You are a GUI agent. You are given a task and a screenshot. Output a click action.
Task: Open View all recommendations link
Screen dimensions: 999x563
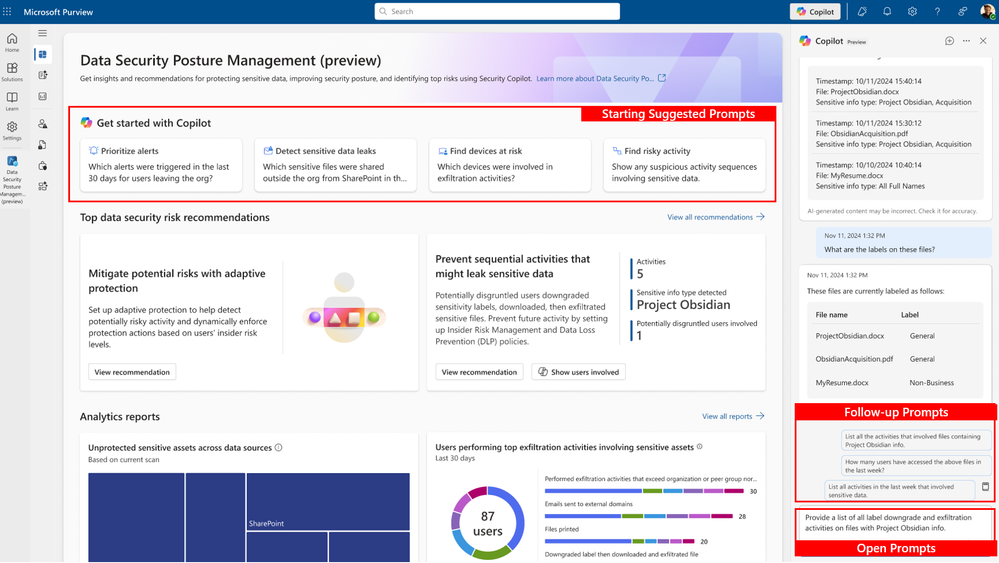point(715,217)
